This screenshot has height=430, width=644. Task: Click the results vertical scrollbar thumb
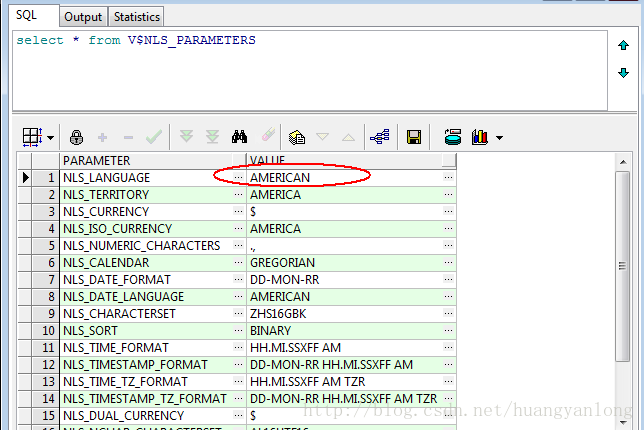click(623, 266)
